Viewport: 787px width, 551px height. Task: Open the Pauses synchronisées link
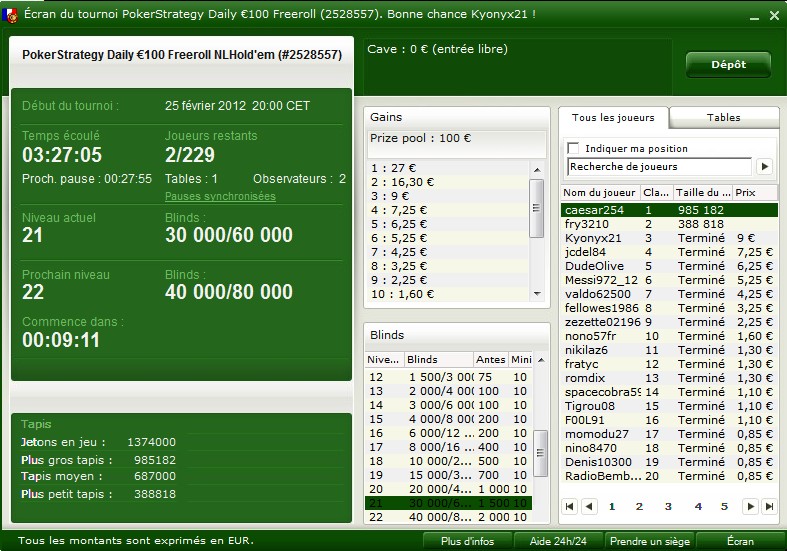pyautogui.click(x=220, y=196)
